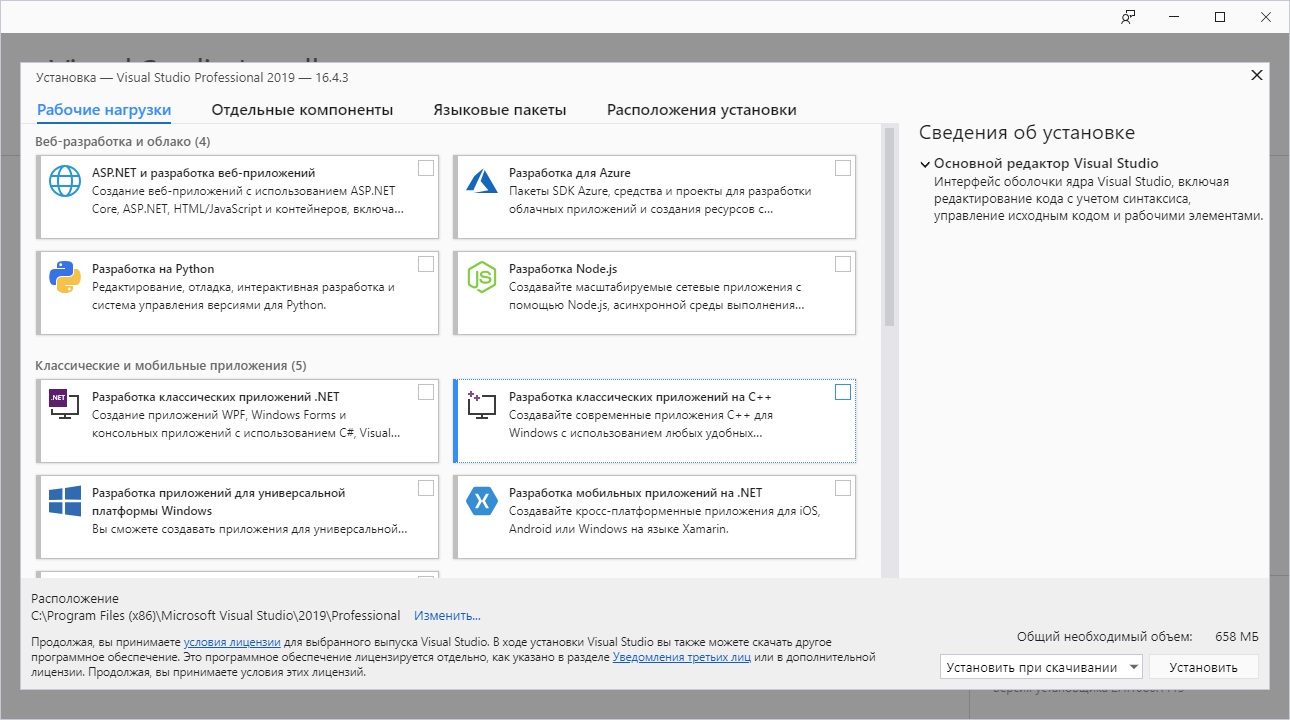Click the ASP.NET globe workload icon
This screenshot has width=1290, height=720.
(x=65, y=181)
